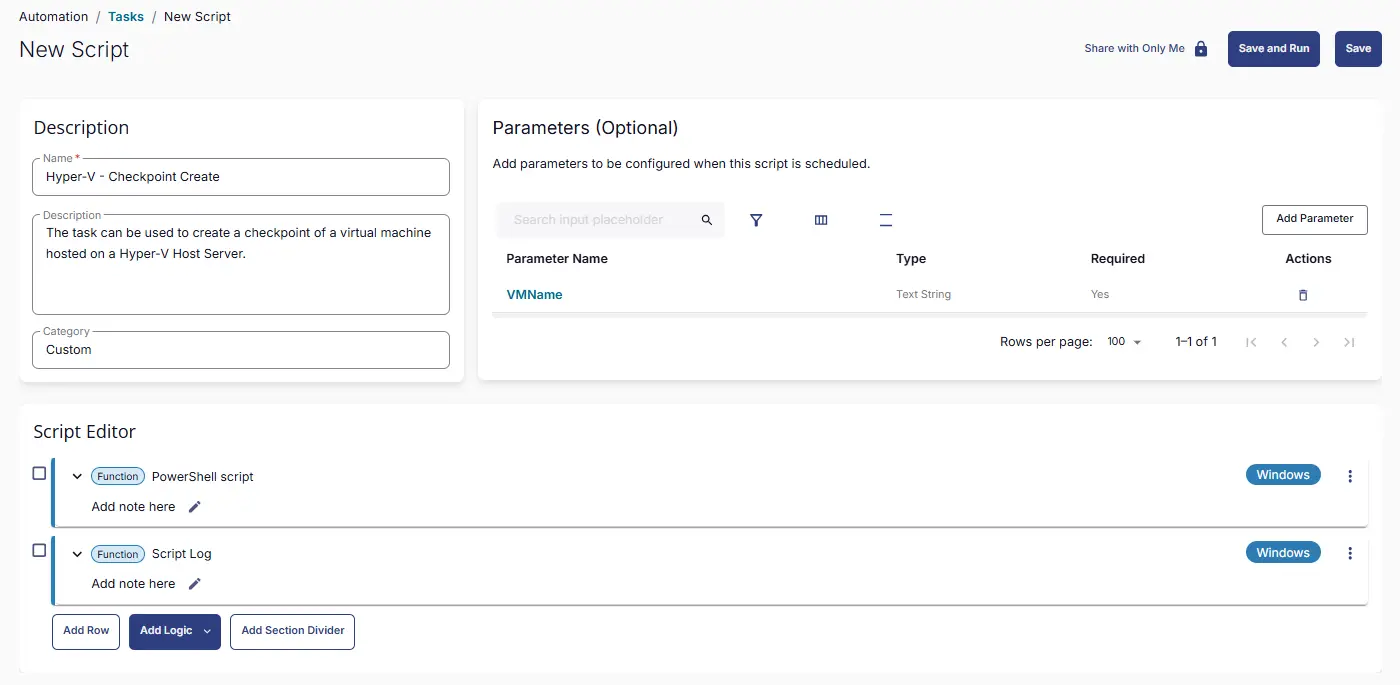
Task: Open PowerShell script row three-dot menu
Action: pyautogui.click(x=1350, y=476)
